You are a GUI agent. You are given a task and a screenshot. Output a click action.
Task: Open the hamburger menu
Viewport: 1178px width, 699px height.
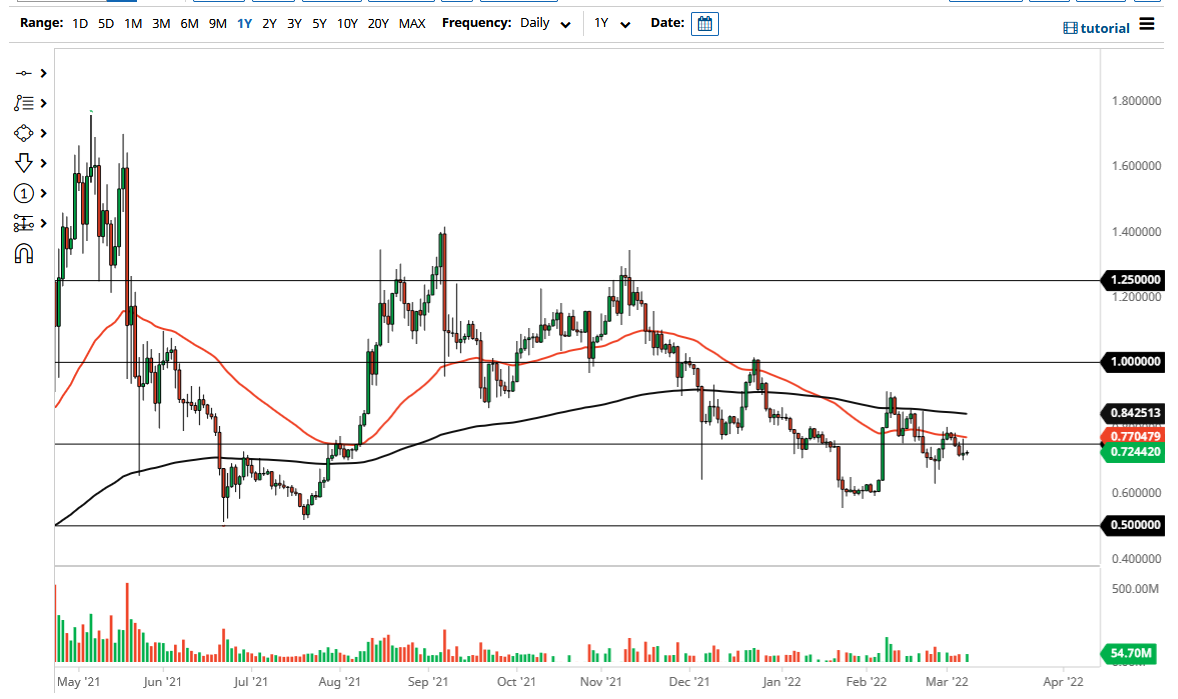tap(1147, 23)
